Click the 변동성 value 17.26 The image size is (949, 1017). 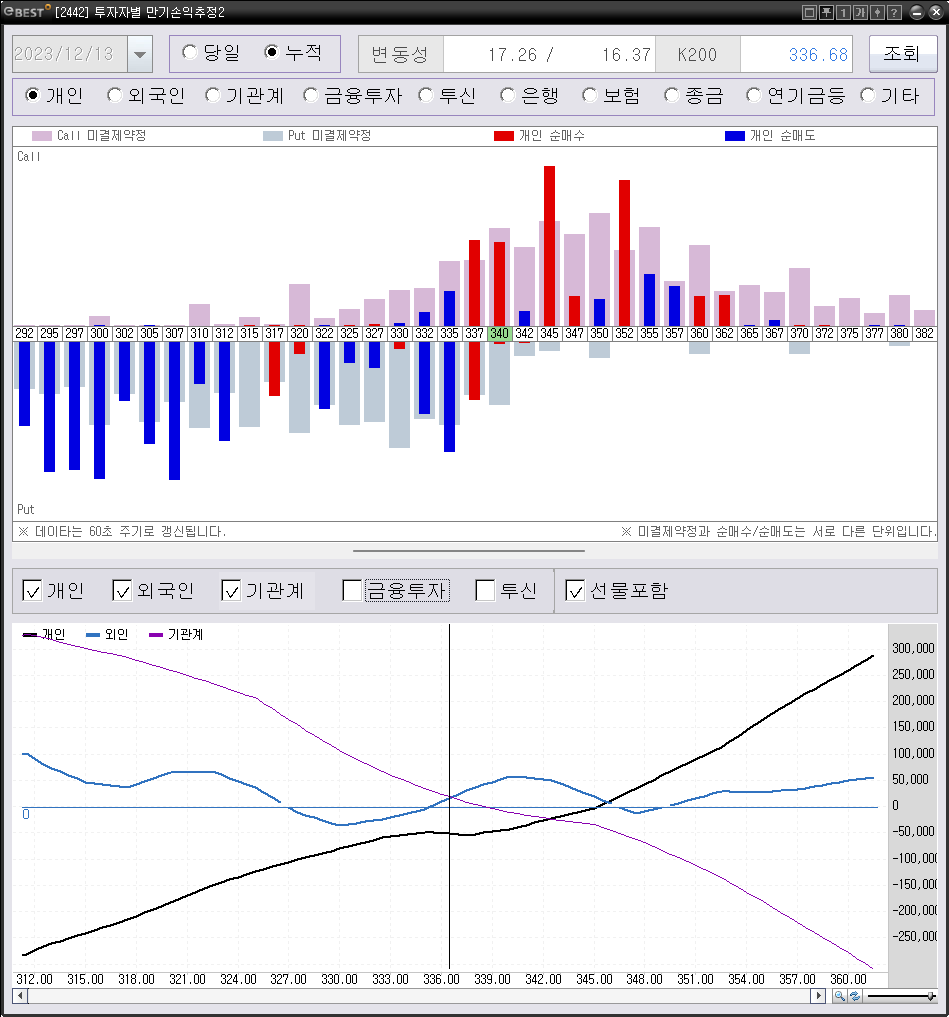pos(512,54)
